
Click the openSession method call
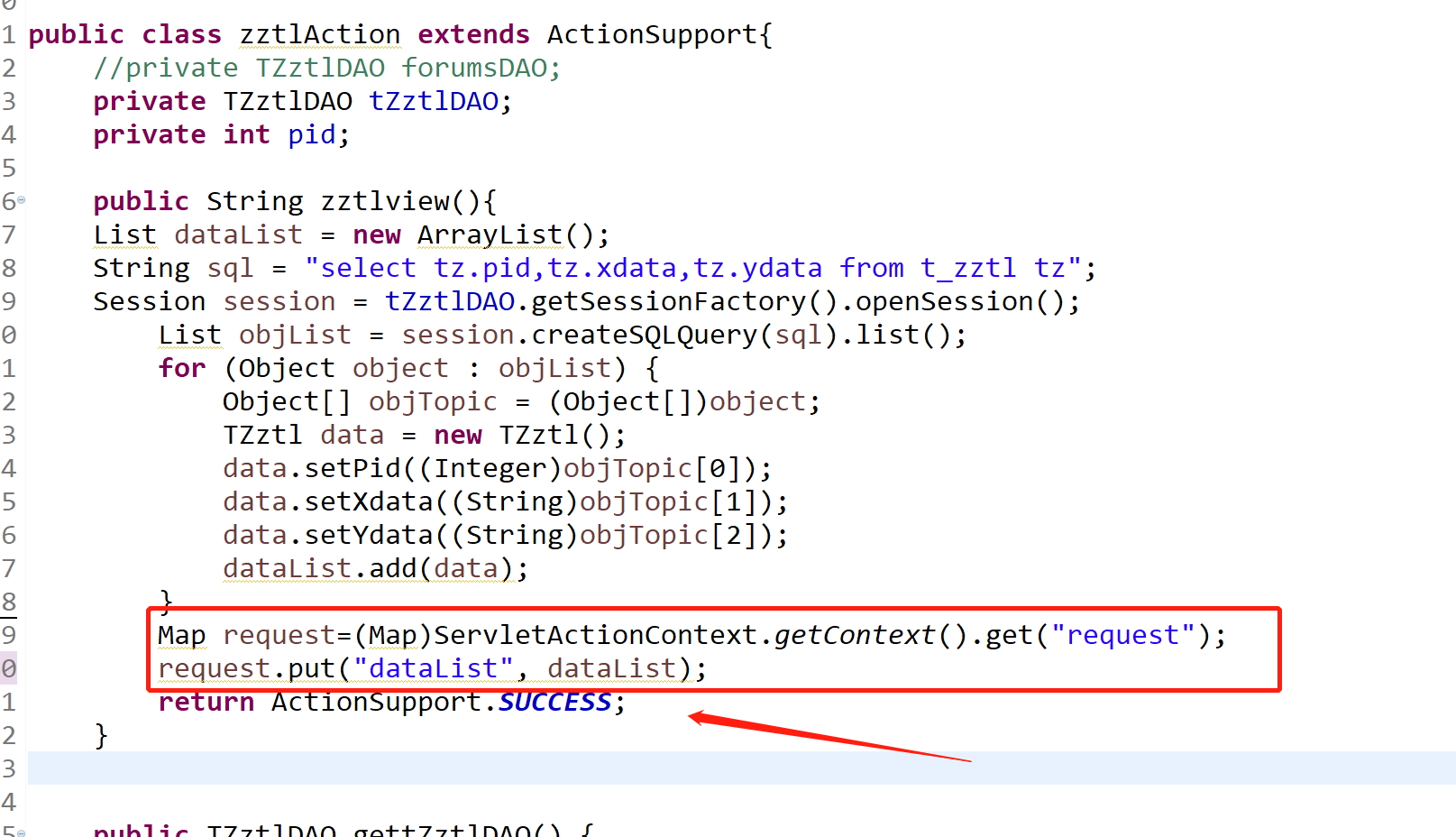pos(944,301)
